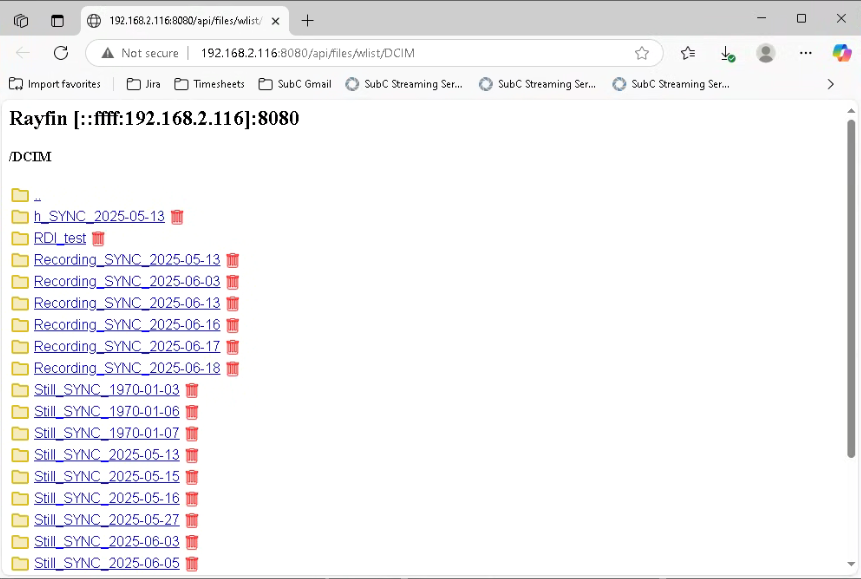Open a new tab with the plus icon
861x579 pixels.
pyautogui.click(x=308, y=20)
